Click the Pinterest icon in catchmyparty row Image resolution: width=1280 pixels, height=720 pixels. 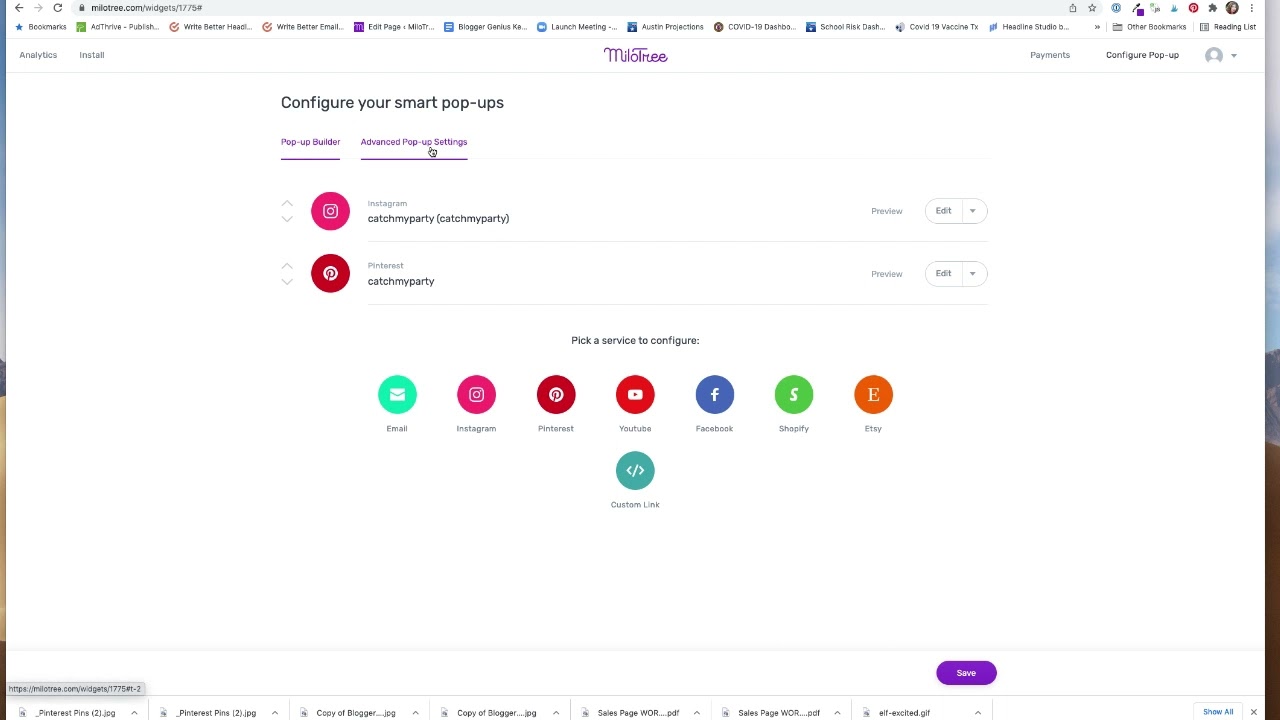coord(330,273)
